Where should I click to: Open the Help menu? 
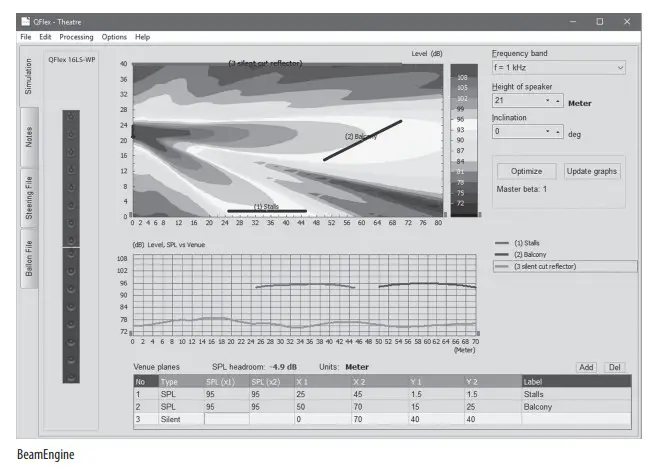coord(142,37)
